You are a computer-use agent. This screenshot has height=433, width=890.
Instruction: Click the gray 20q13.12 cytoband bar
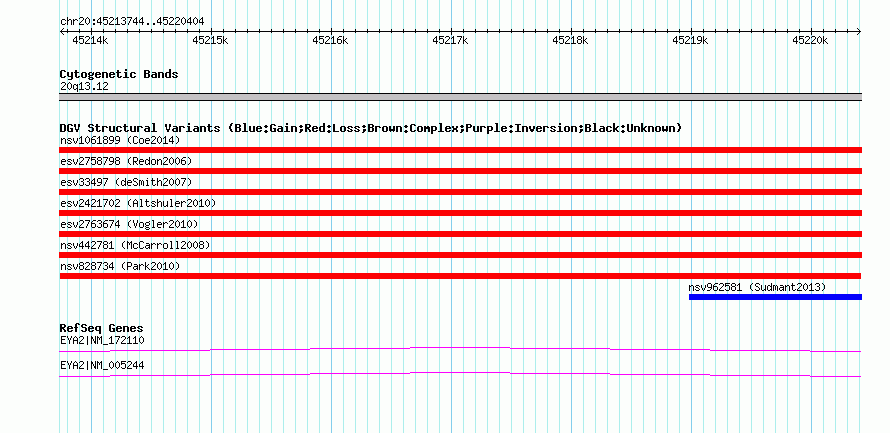pos(460,97)
